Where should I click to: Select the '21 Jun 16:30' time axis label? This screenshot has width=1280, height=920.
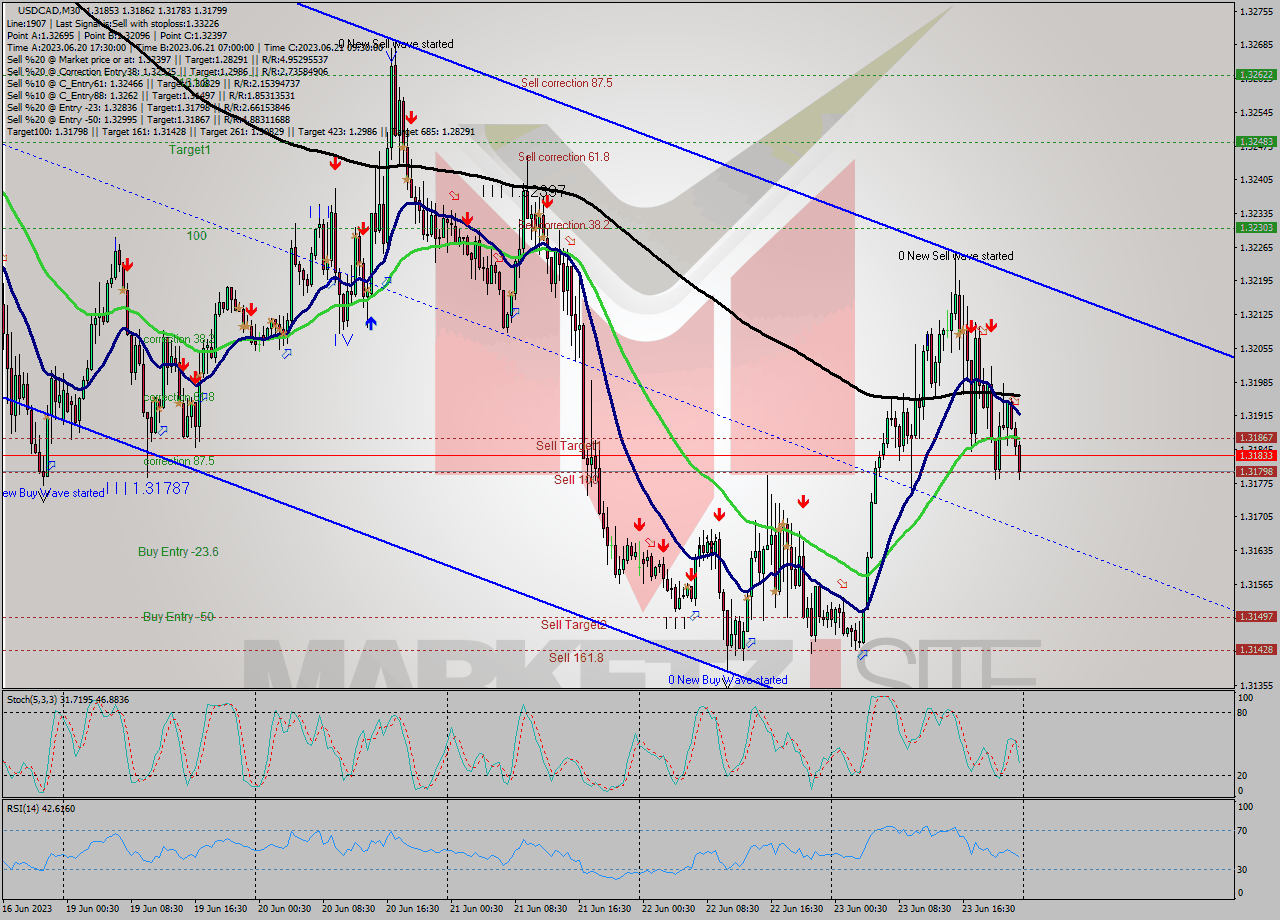point(607,909)
